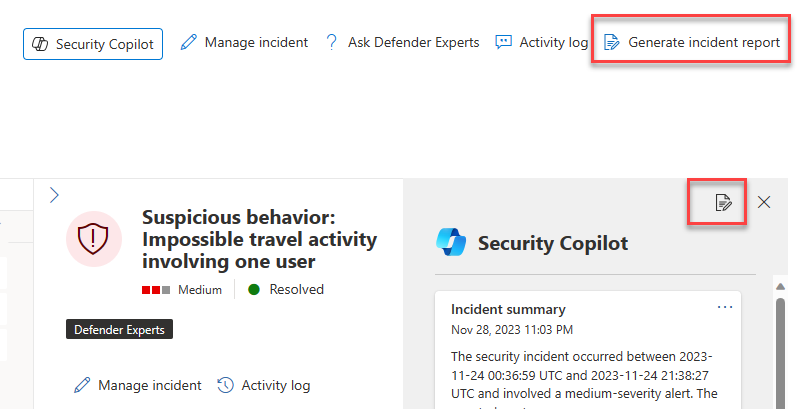Expand the panel with the chevron arrow
800x409 pixels.
click(x=55, y=195)
